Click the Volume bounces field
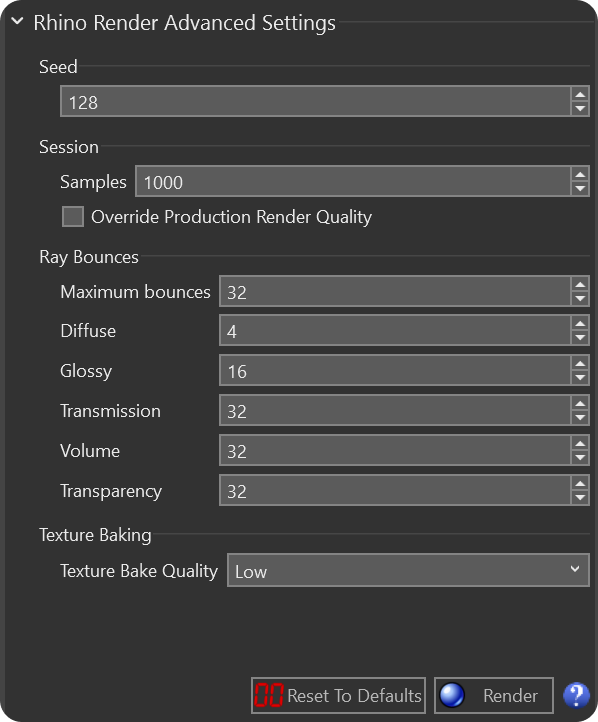This screenshot has width=598, height=722. click(395, 450)
